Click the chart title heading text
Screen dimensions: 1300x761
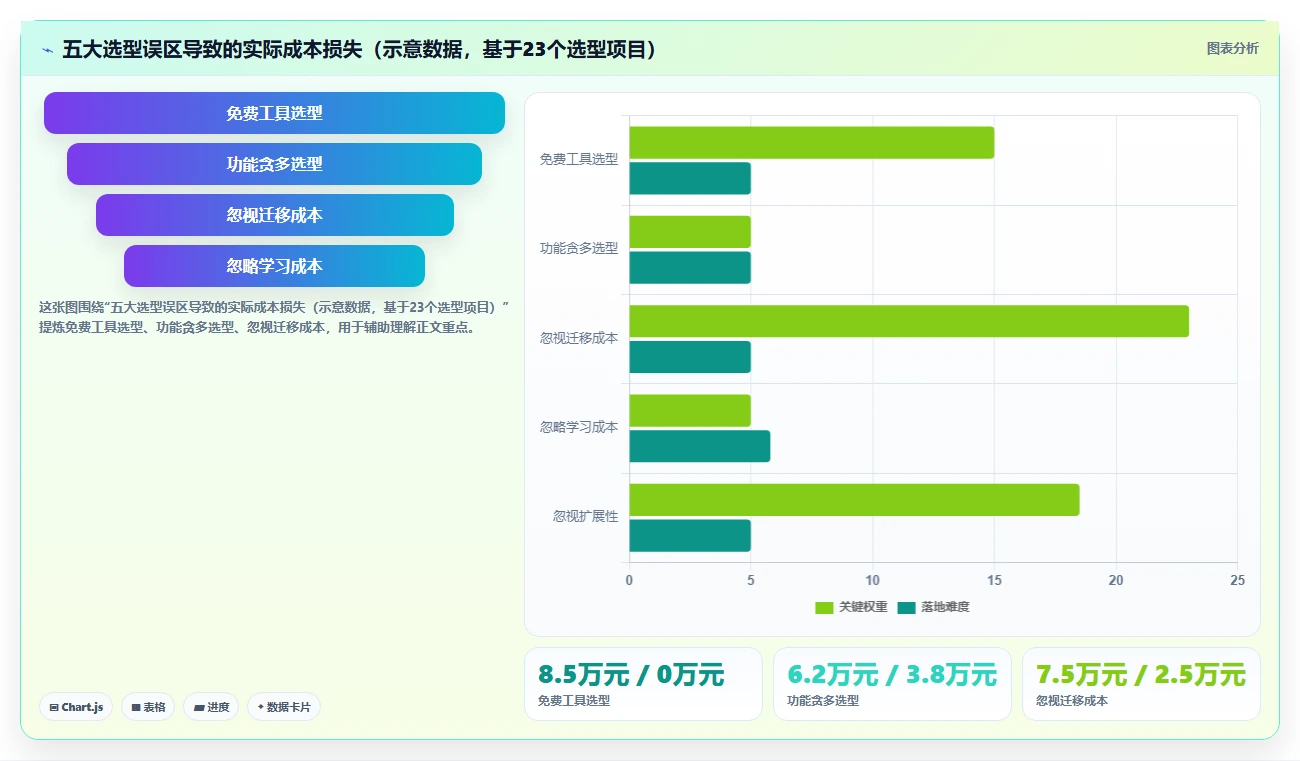tap(361, 49)
